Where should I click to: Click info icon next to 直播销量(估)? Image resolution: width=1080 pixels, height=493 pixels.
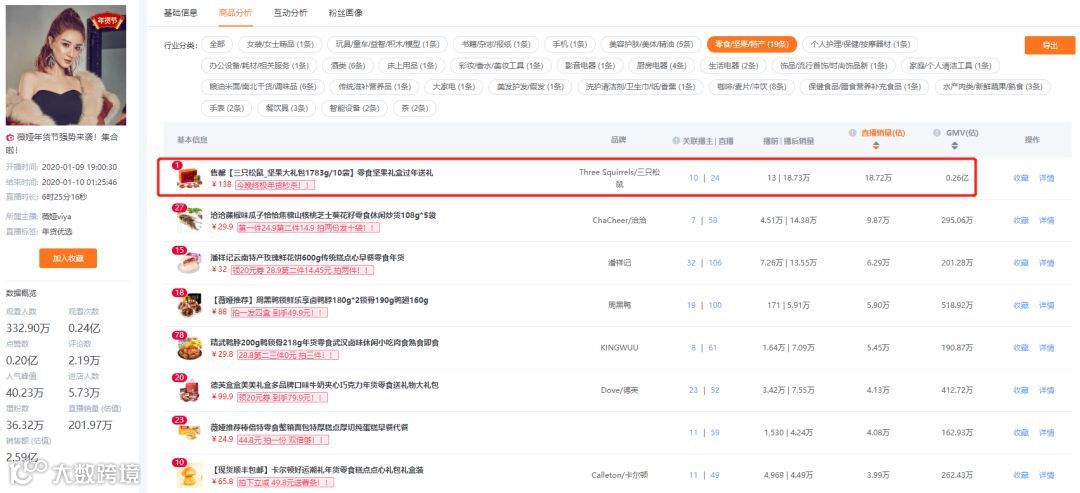pyautogui.click(x=852, y=132)
